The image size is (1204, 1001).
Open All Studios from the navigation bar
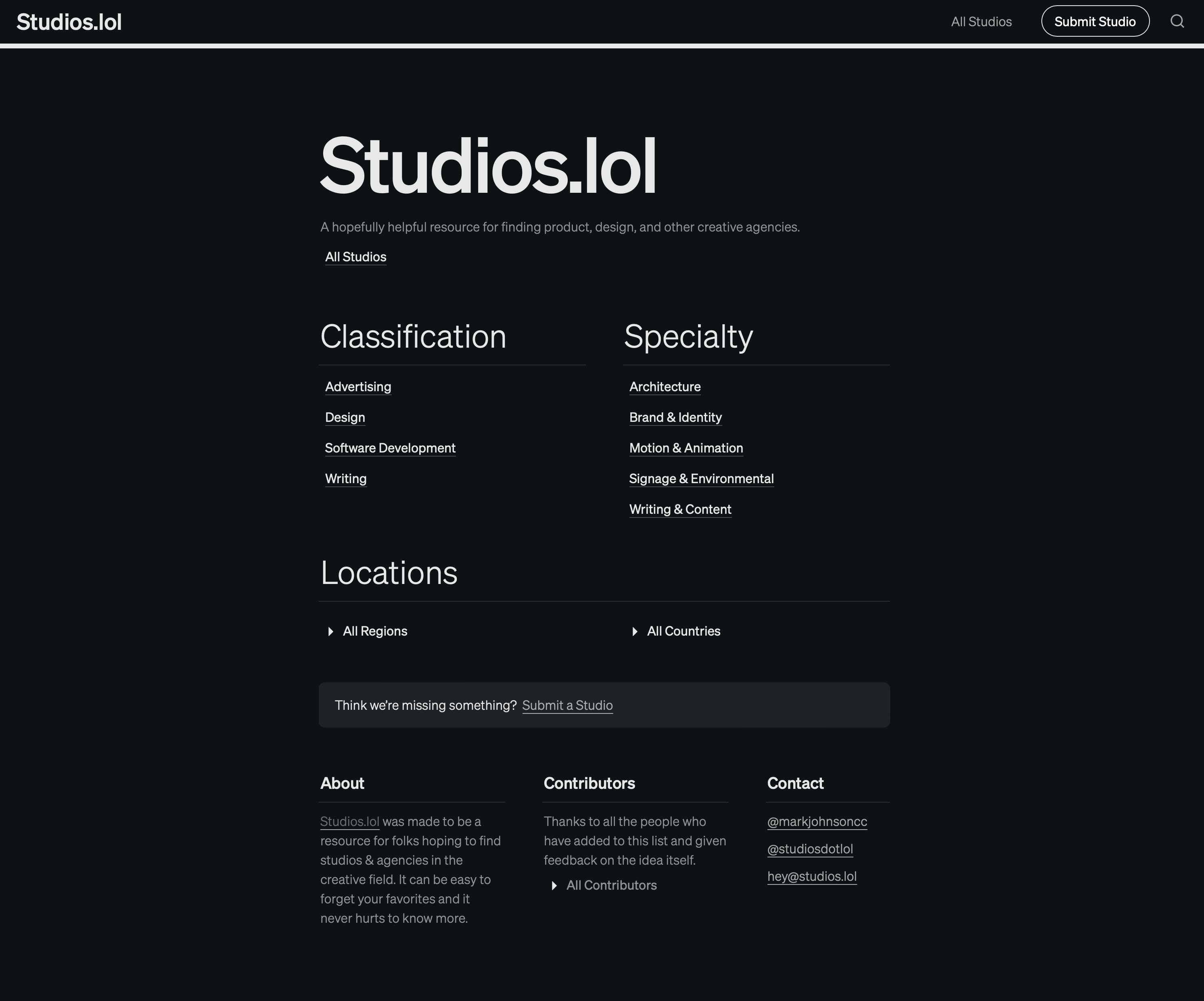coord(982,21)
